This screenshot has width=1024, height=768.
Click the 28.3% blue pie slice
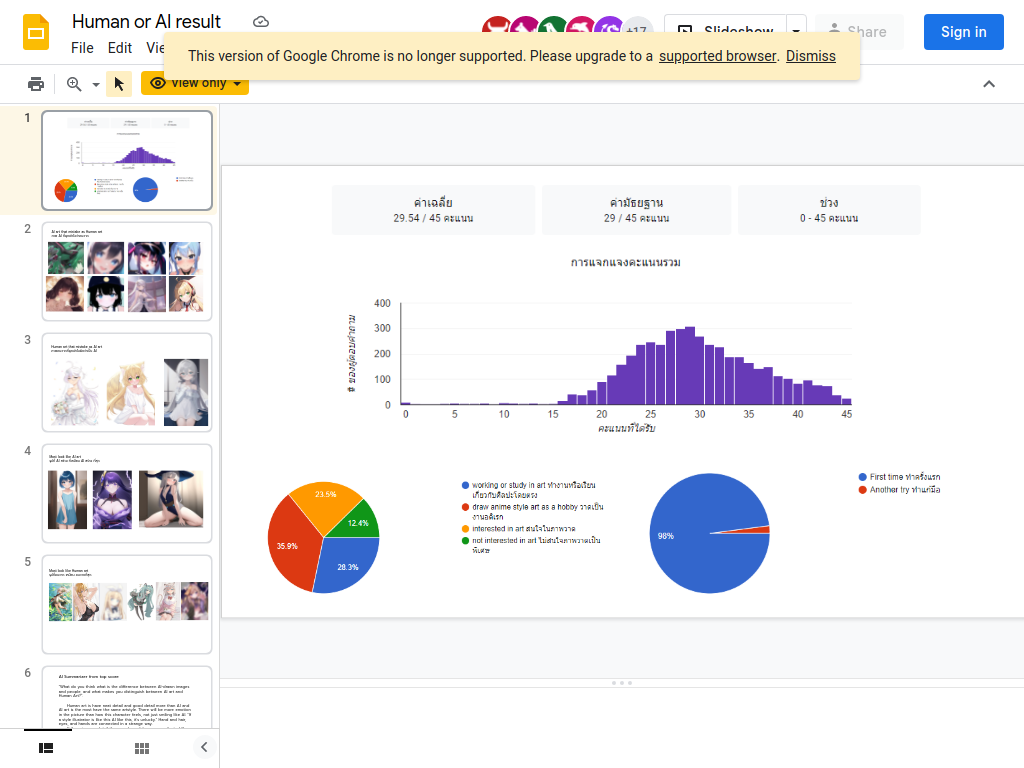tap(347, 566)
